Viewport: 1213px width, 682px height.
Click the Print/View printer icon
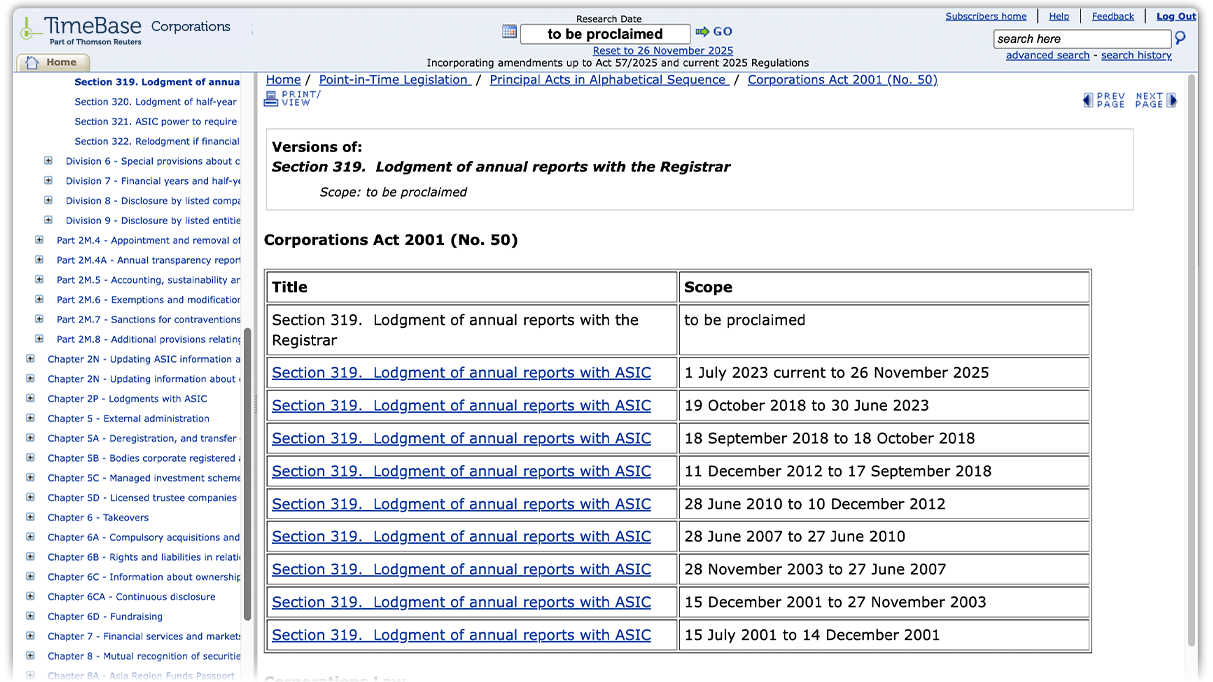(x=271, y=96)
